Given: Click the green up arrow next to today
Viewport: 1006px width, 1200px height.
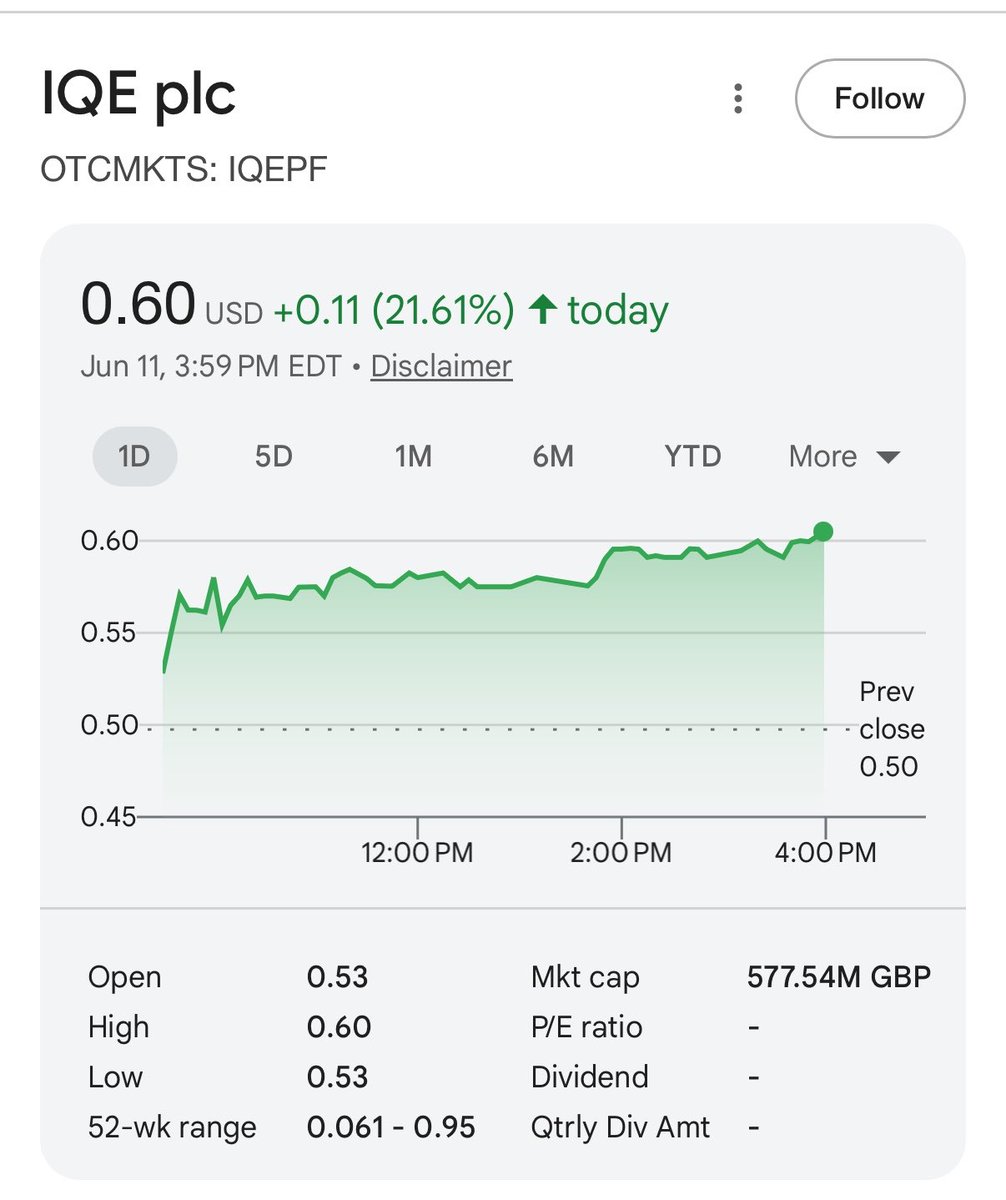Looking at the screenshot, I should click(541, 310).
